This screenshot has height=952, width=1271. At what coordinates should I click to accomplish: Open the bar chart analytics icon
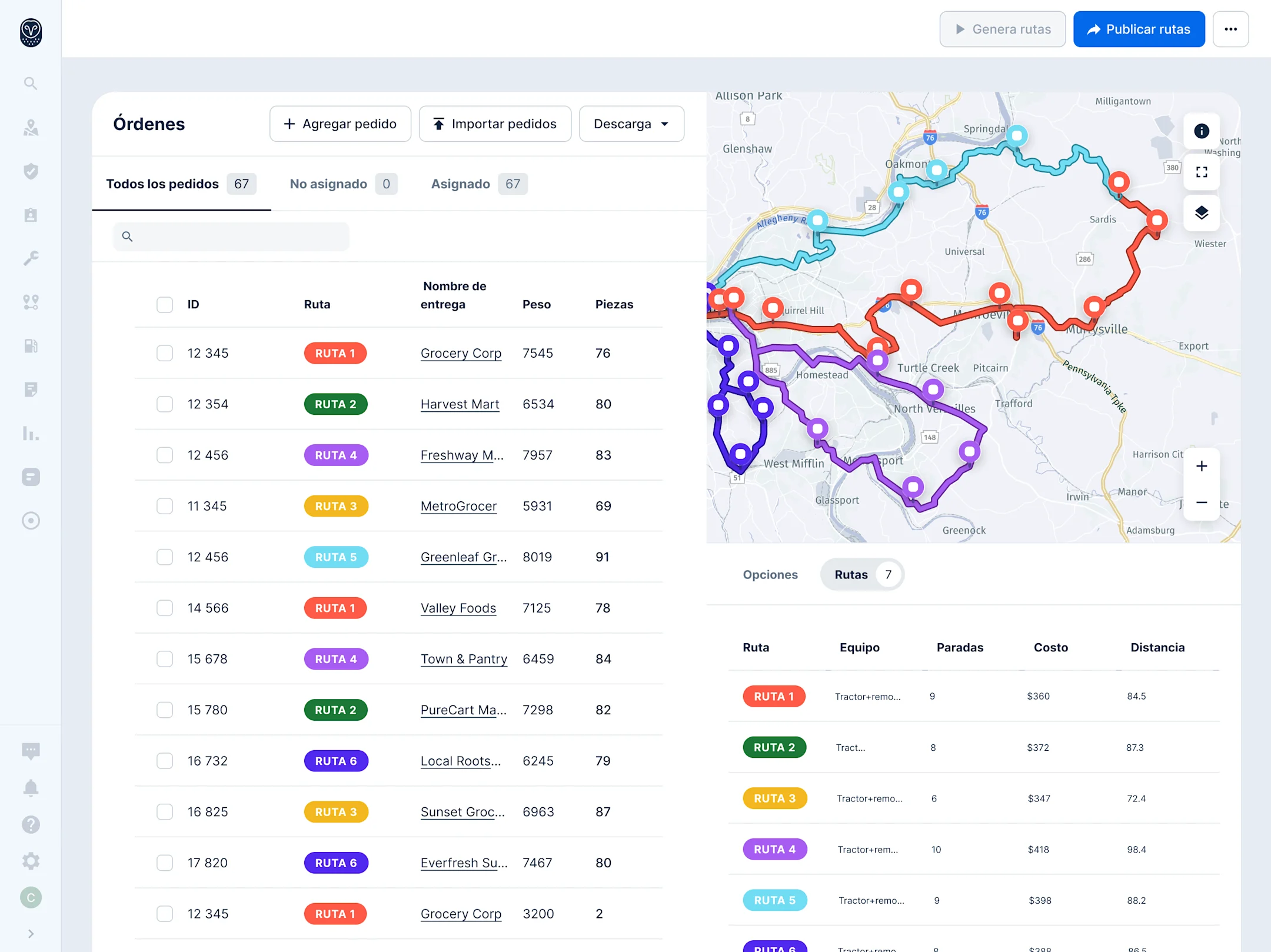31,434
